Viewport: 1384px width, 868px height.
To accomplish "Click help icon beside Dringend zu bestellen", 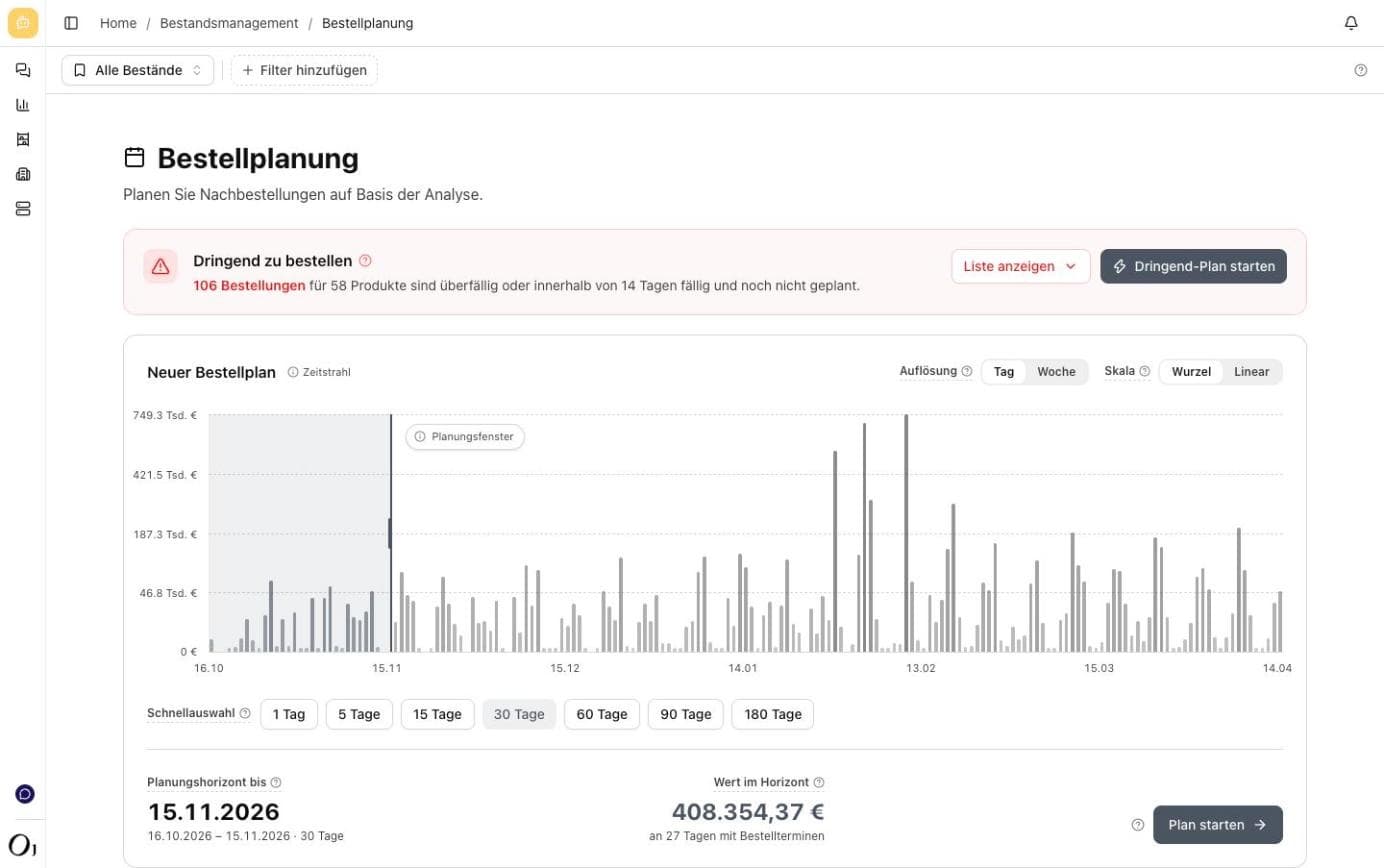I will (x=365, y=261).
